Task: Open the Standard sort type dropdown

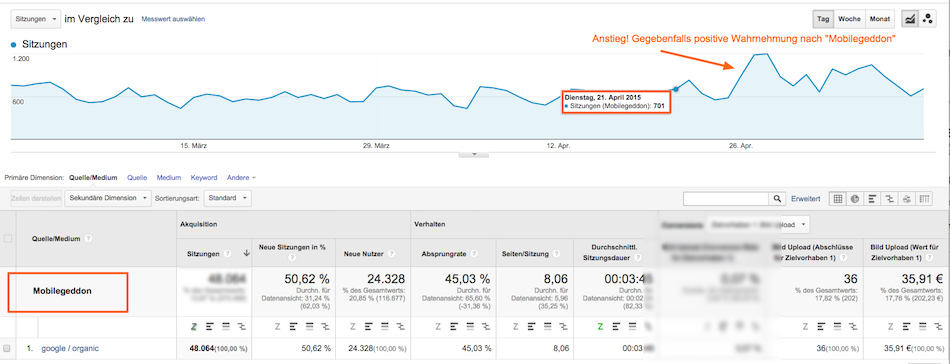Action: (x=227, y=198)
